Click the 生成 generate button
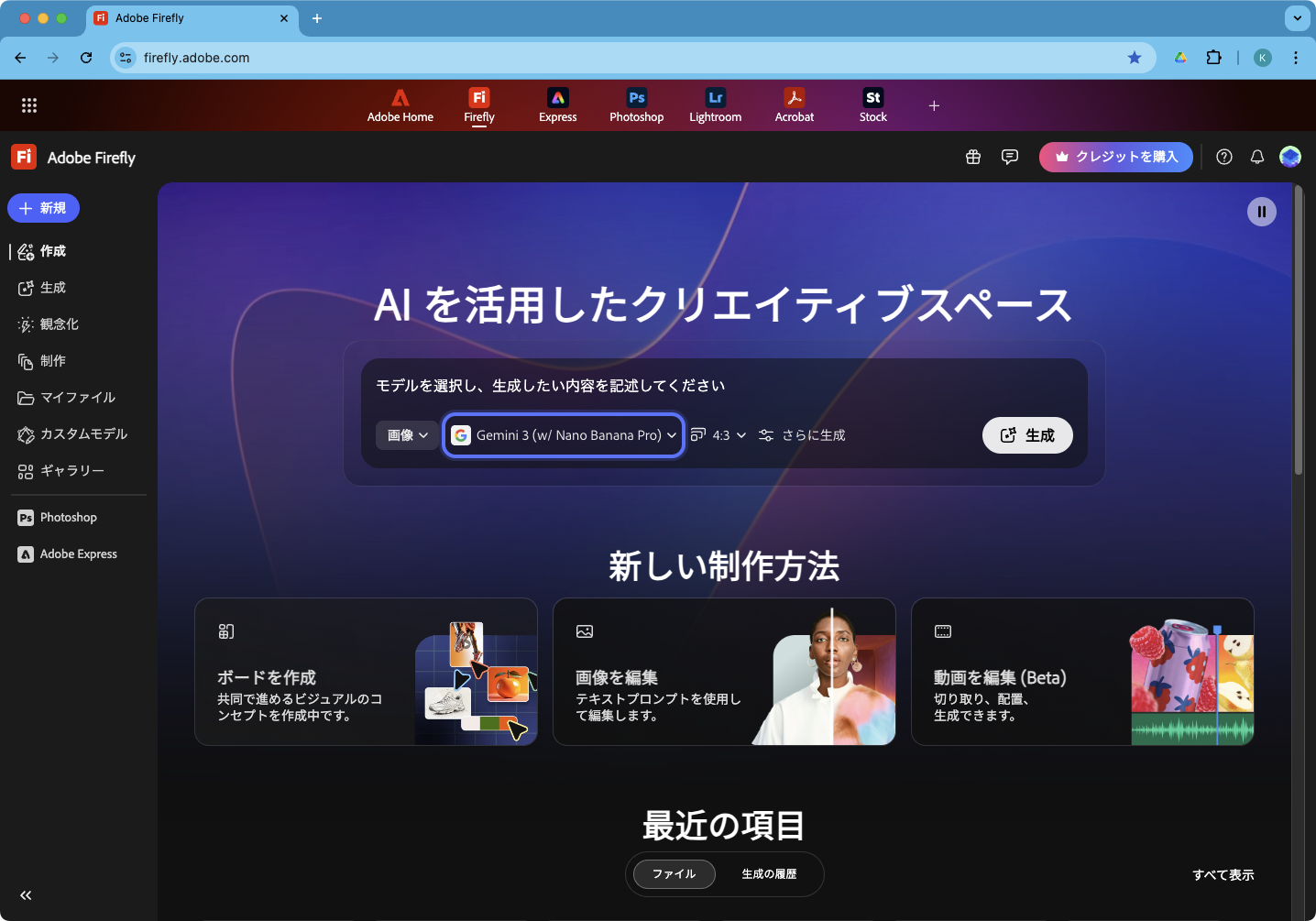The height and width of the screenshot is (921, 1316). pyautogui.click(x=1027, y=435)
